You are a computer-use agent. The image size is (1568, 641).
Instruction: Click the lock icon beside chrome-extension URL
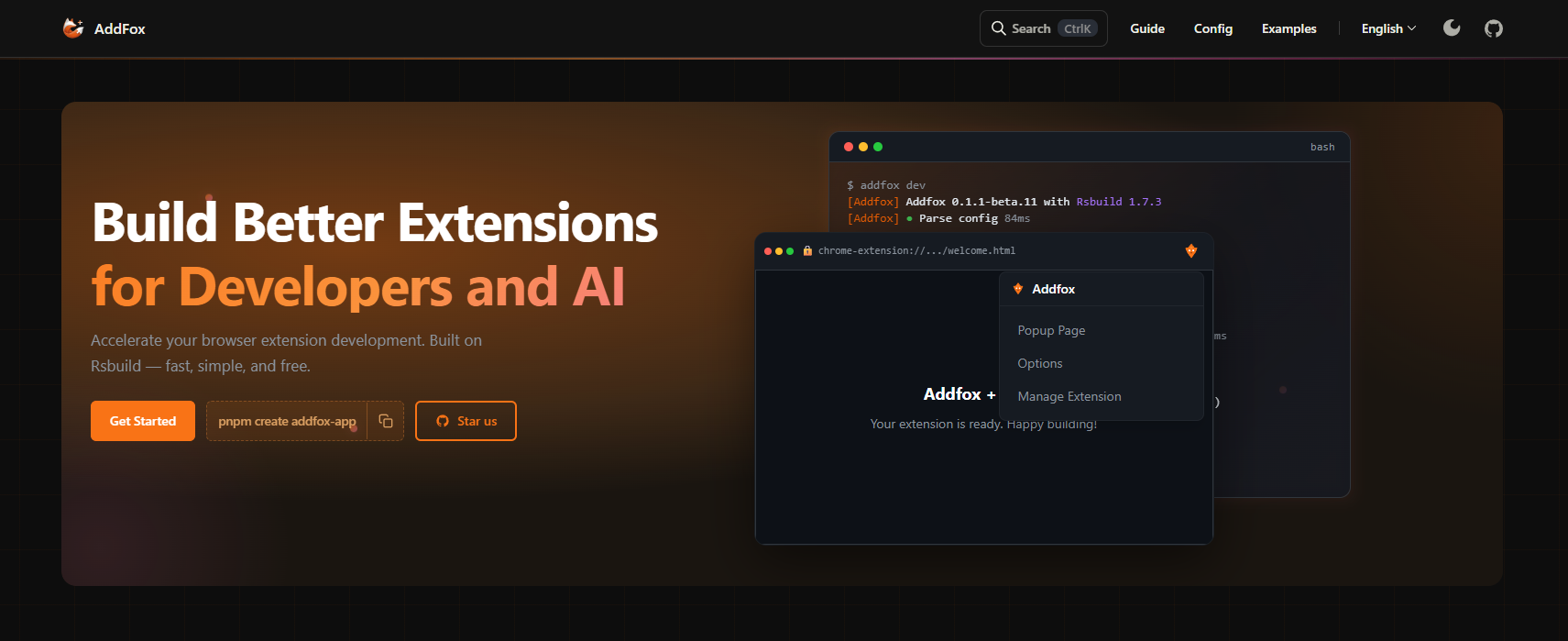tap(807, 250)
